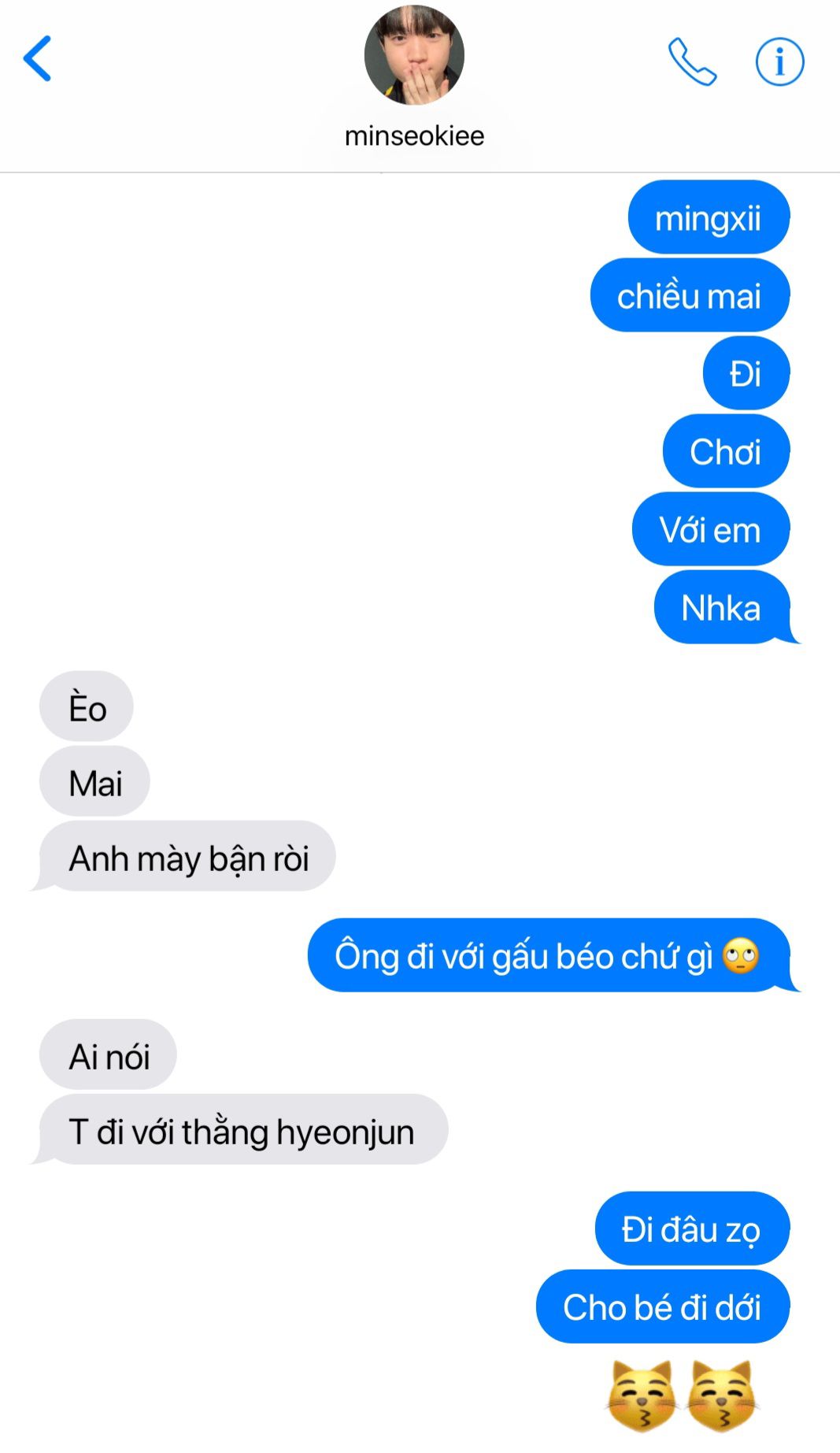Tap 'T đi với thằng hyeonjun' message
840x1453 pixels.
241,1130
